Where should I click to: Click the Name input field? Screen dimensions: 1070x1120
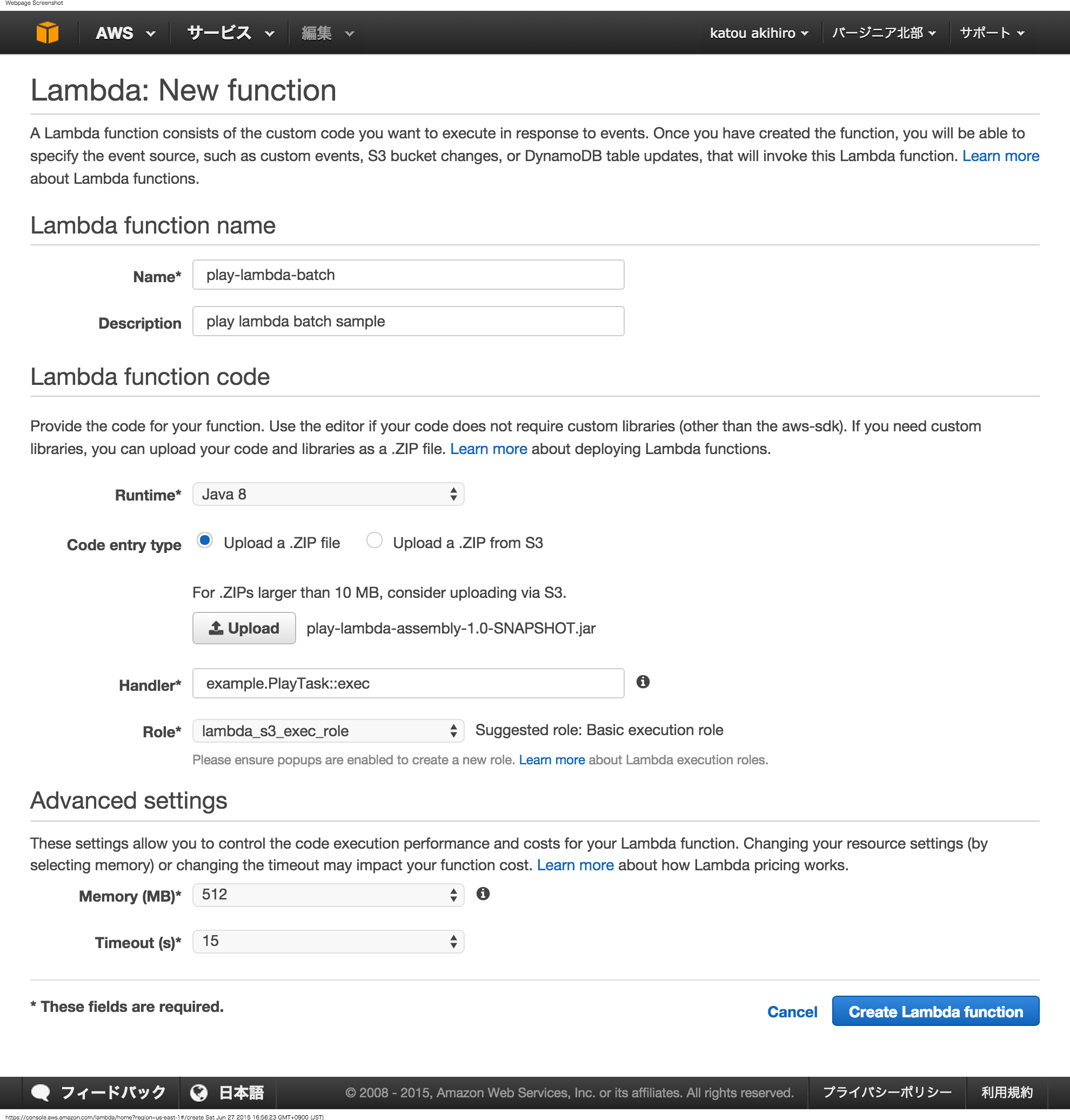coord(408,275)
